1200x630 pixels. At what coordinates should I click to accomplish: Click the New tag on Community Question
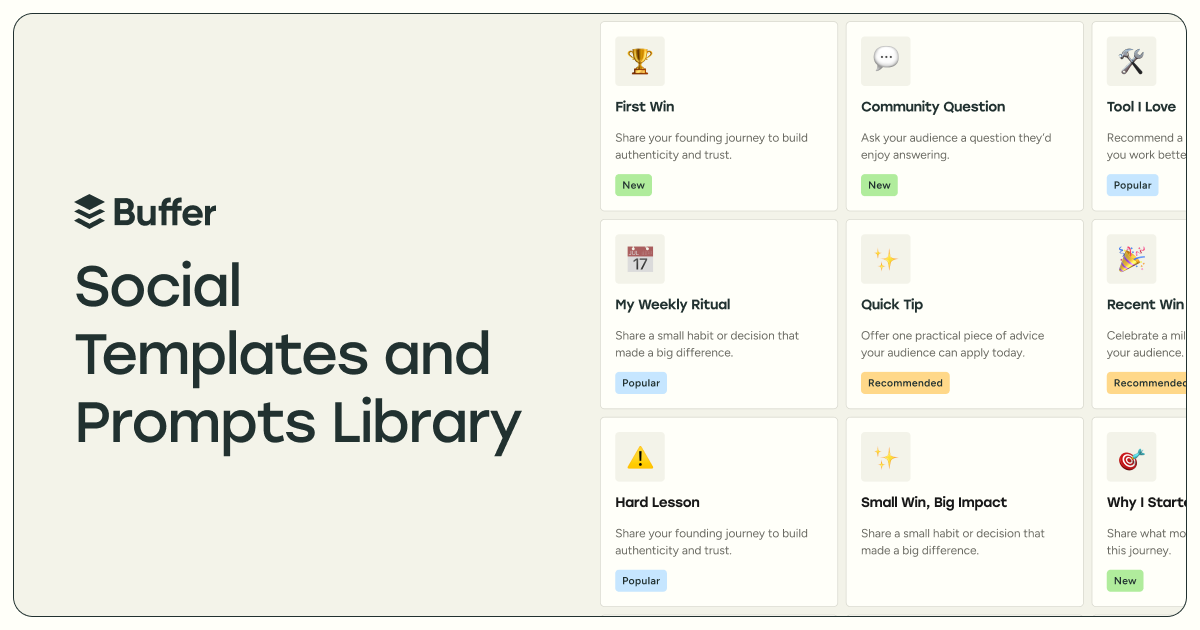pyautogui.click(x=879, y=185)
